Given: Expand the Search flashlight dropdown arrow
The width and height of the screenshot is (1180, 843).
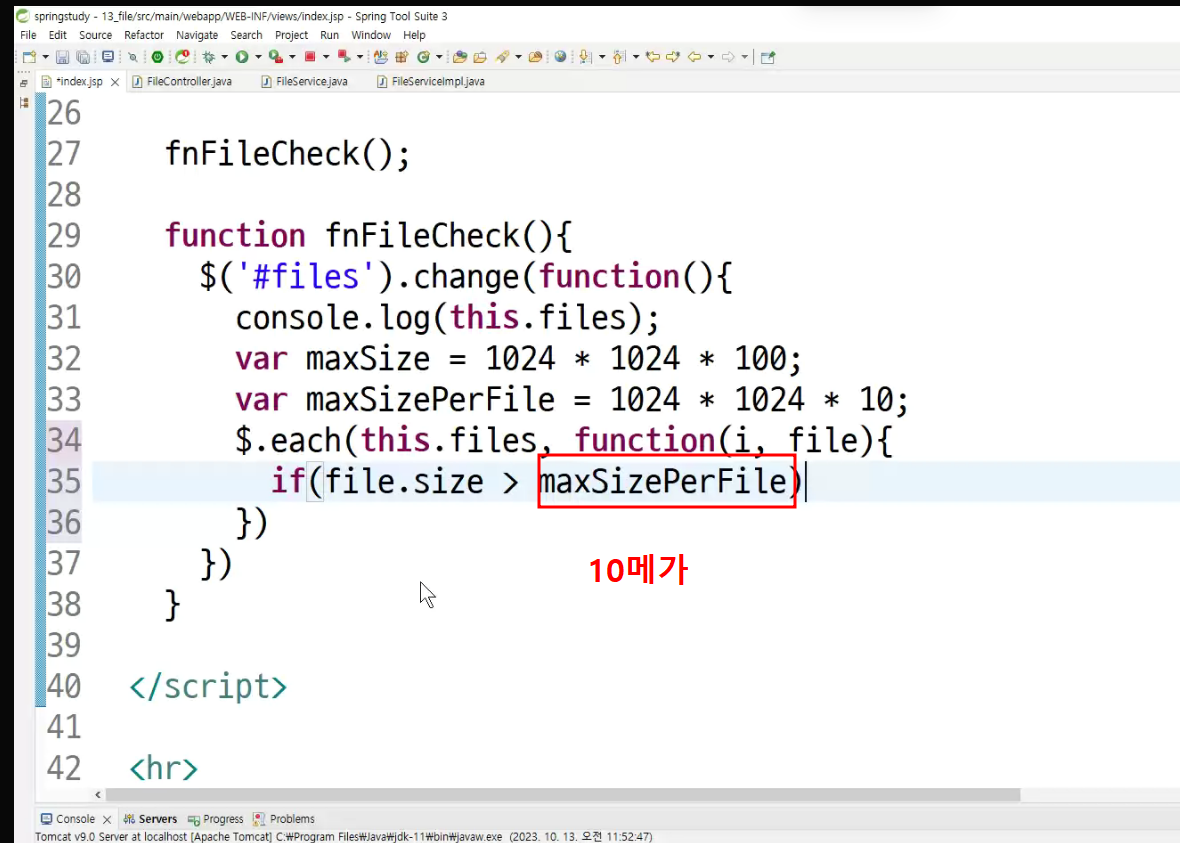Looking at the screenshot, I should (x=519, y=57).
